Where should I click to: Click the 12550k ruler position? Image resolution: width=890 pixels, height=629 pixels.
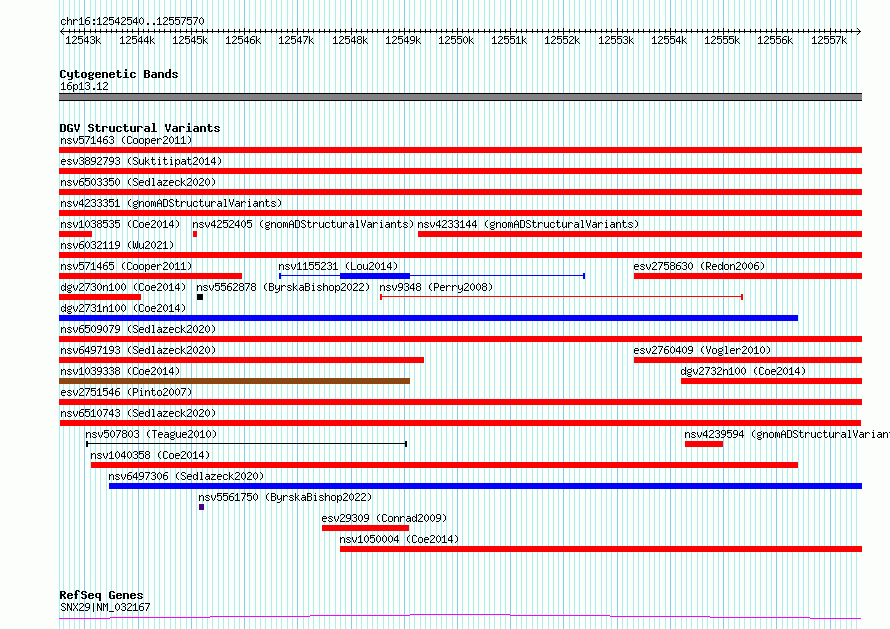coord(456,40)
